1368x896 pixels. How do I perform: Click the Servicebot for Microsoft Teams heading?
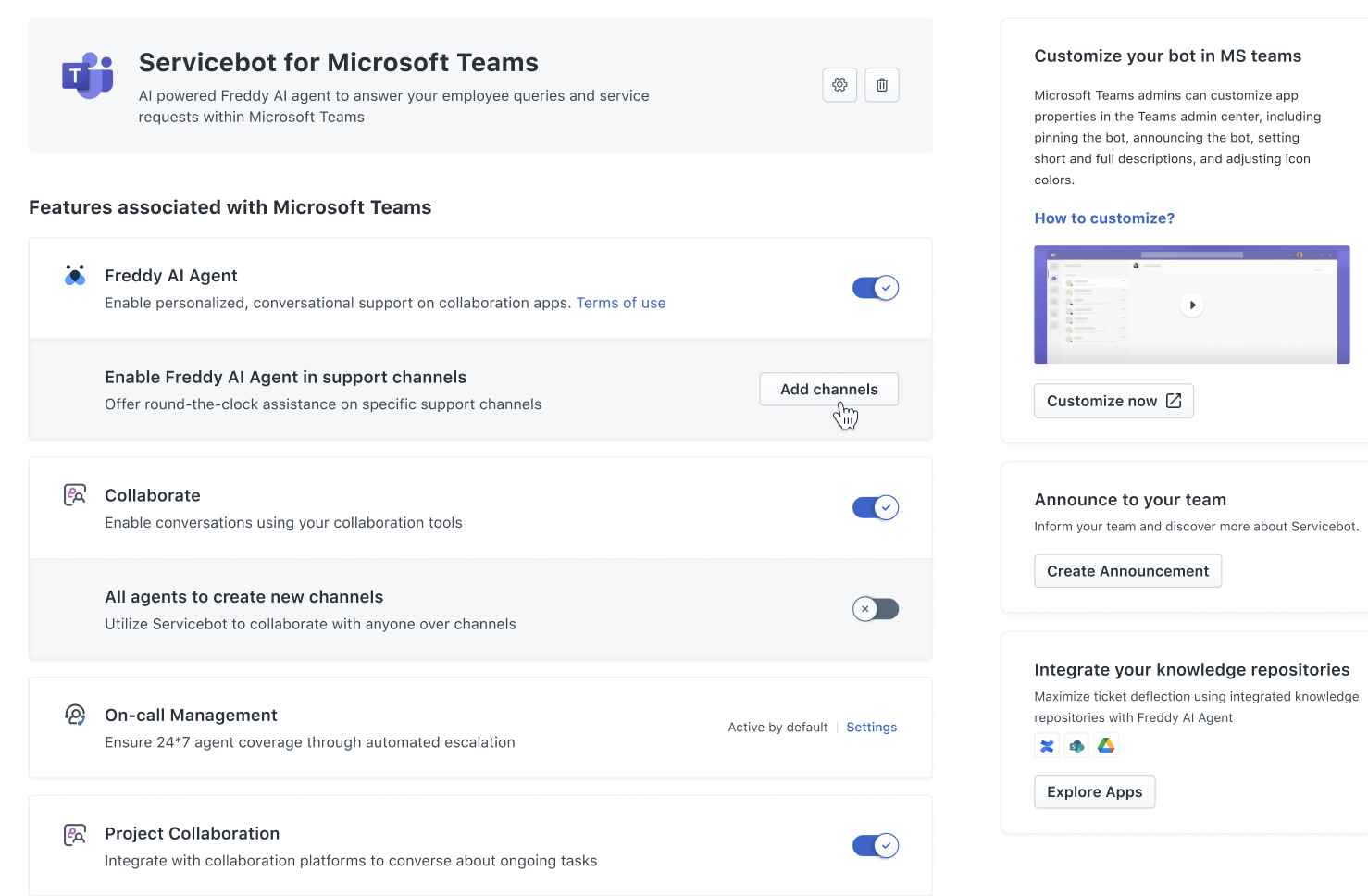(x=339, y=62)
